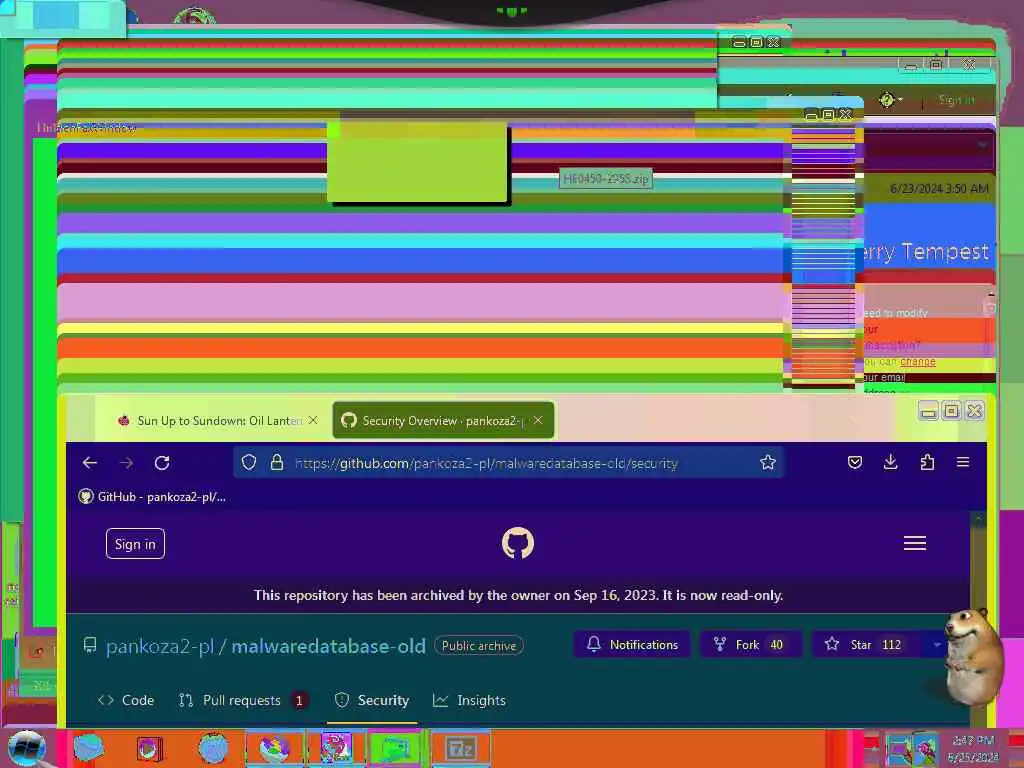
Task: Open the 7-Zip taskbar button
Action: point(460,748)
